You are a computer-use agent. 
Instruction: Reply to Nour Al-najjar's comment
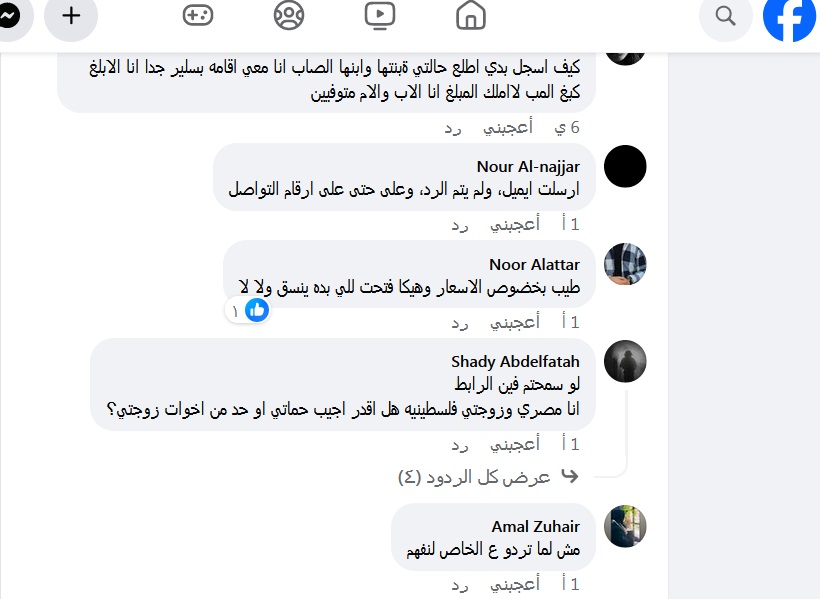click(460, 225)
